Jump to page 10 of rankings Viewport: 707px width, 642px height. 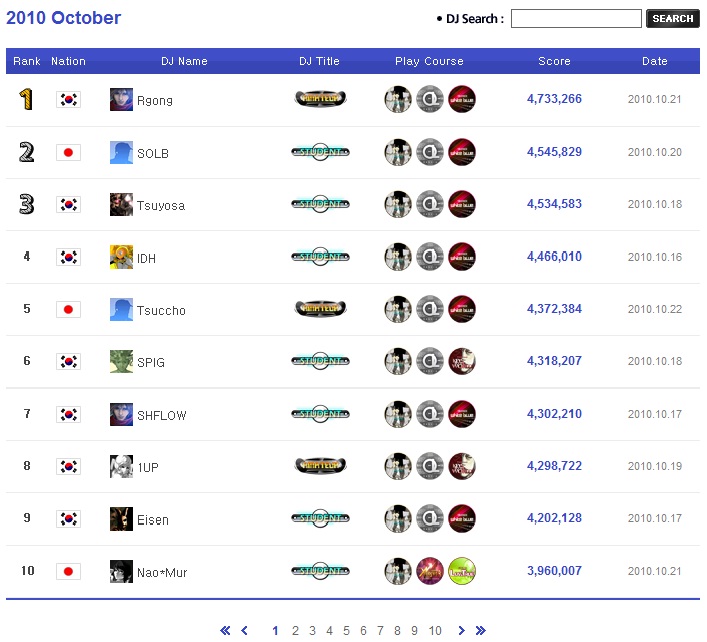click(x=435, y=631)
